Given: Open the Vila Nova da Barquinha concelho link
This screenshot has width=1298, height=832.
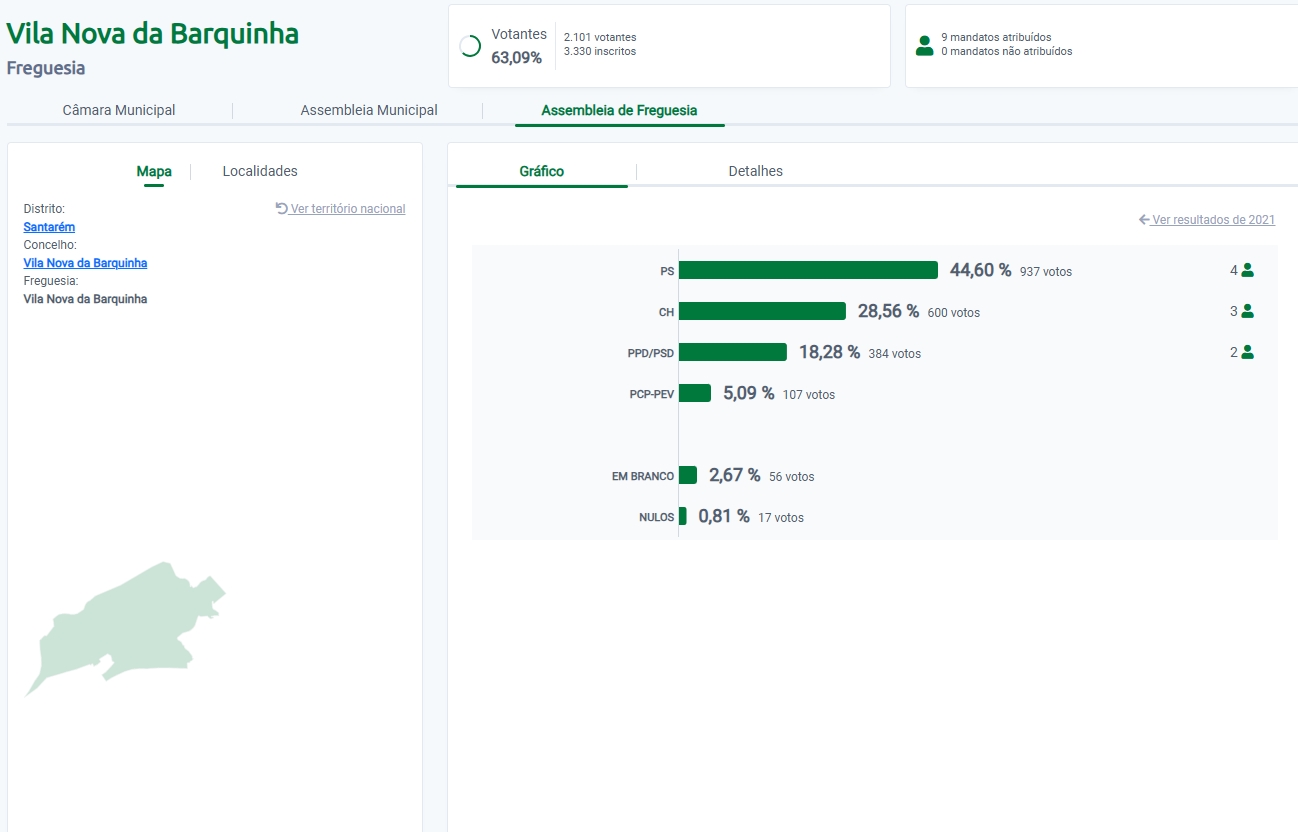Looking at the screenshot, I should (x=85, y=263).
